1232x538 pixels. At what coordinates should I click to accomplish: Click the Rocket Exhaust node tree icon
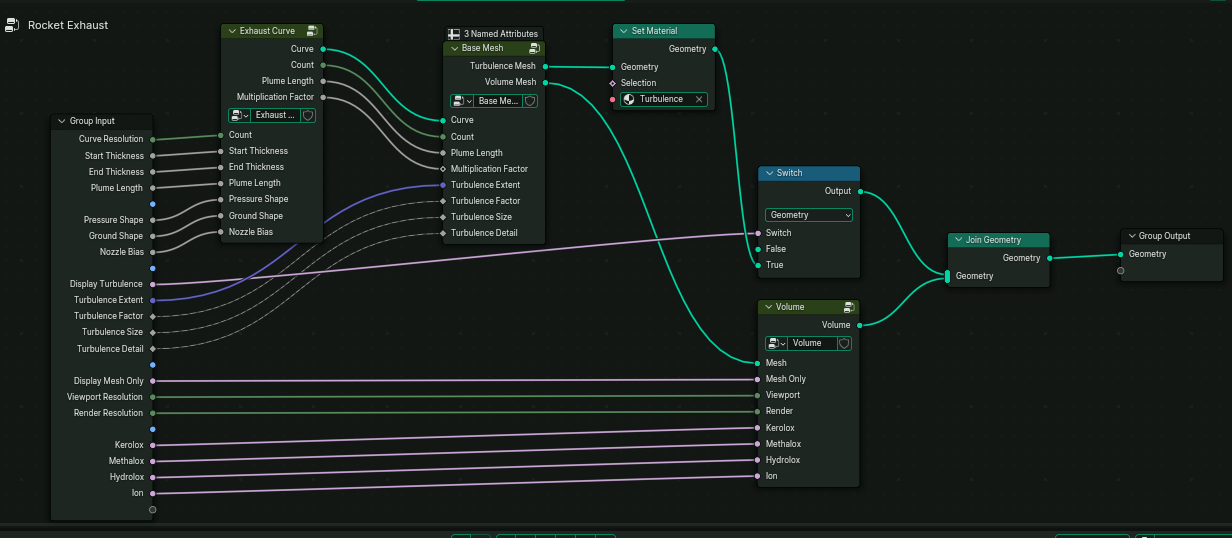click(12, 25)
